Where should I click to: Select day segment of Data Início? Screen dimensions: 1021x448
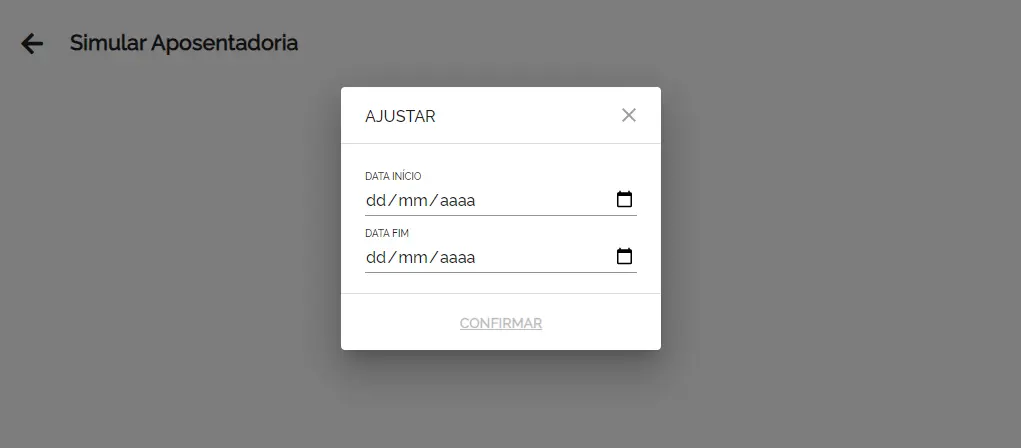coord(376,201)
